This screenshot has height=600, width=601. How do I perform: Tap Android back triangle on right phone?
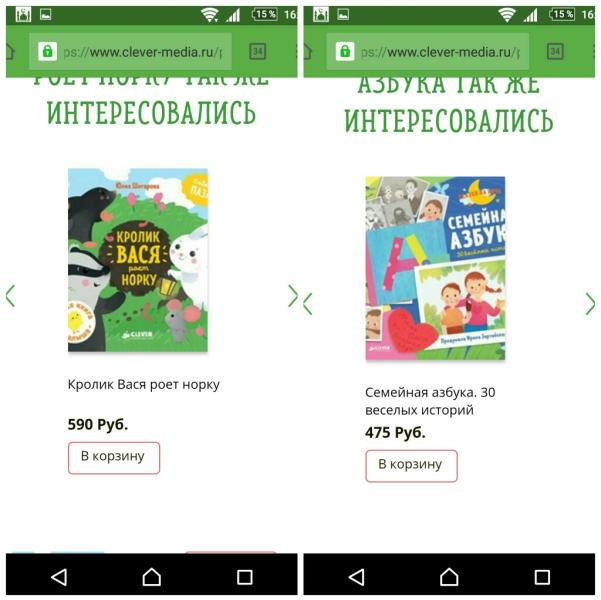click(x=356, y=577)
